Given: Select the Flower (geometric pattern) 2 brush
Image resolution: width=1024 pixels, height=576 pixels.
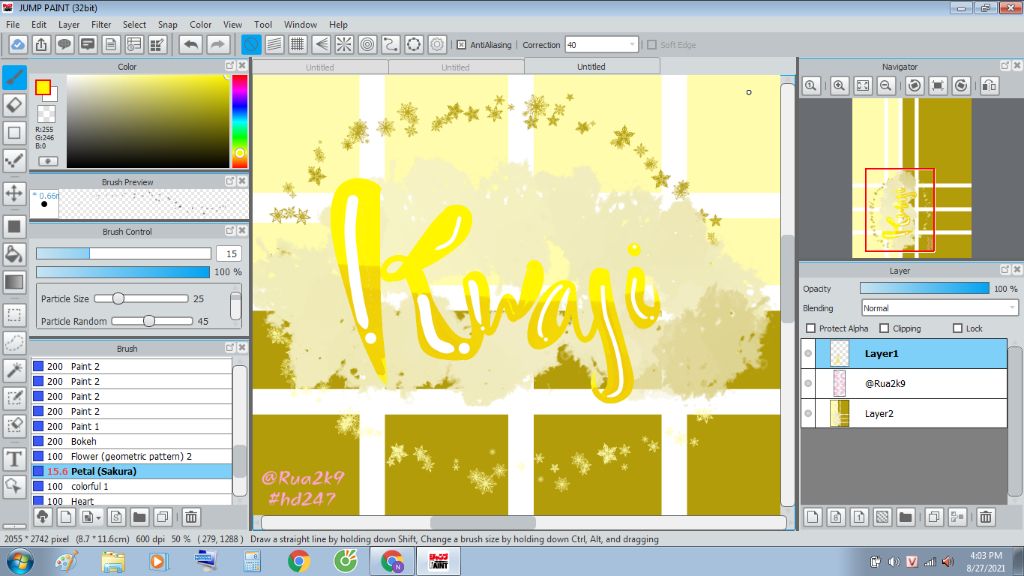Looking at the screenshot, I should (132, 456).
